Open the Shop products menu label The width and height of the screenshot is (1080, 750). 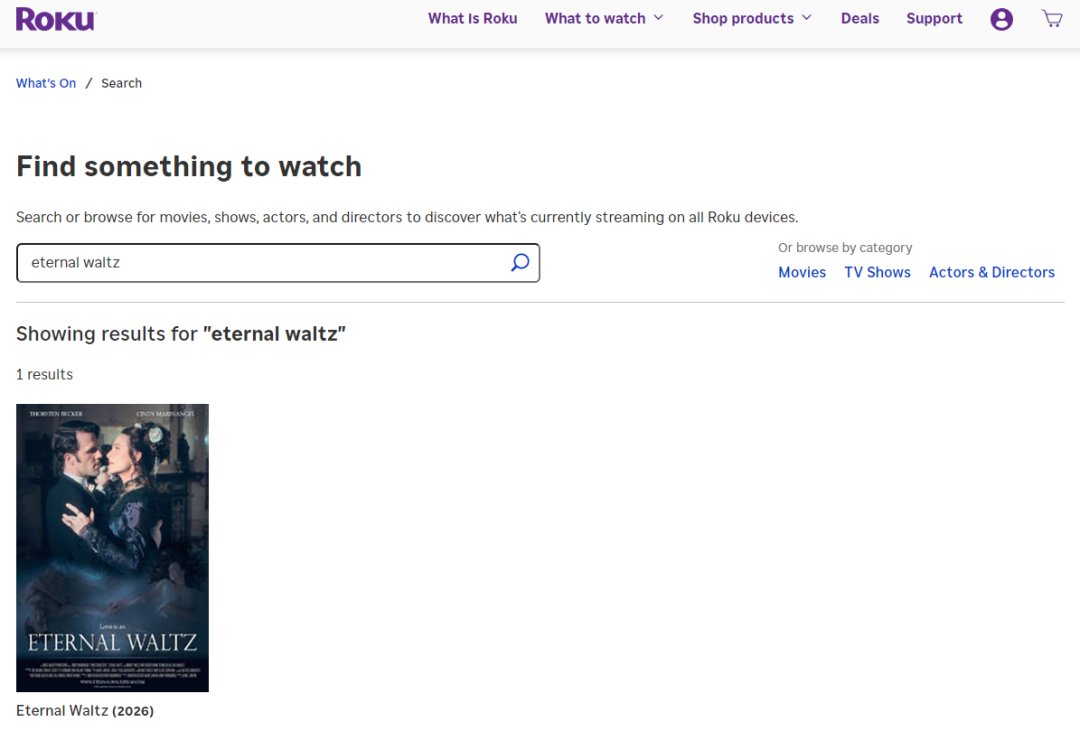point(743,19)
